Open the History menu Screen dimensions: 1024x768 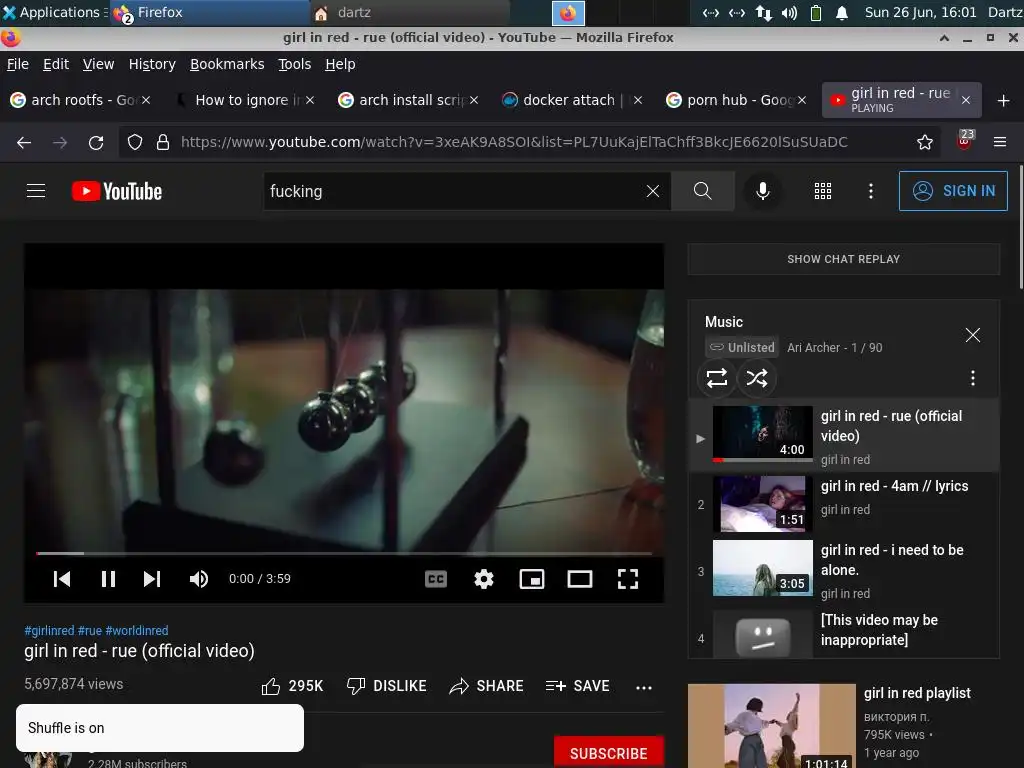pyautogui.click(x=152, y=64)
